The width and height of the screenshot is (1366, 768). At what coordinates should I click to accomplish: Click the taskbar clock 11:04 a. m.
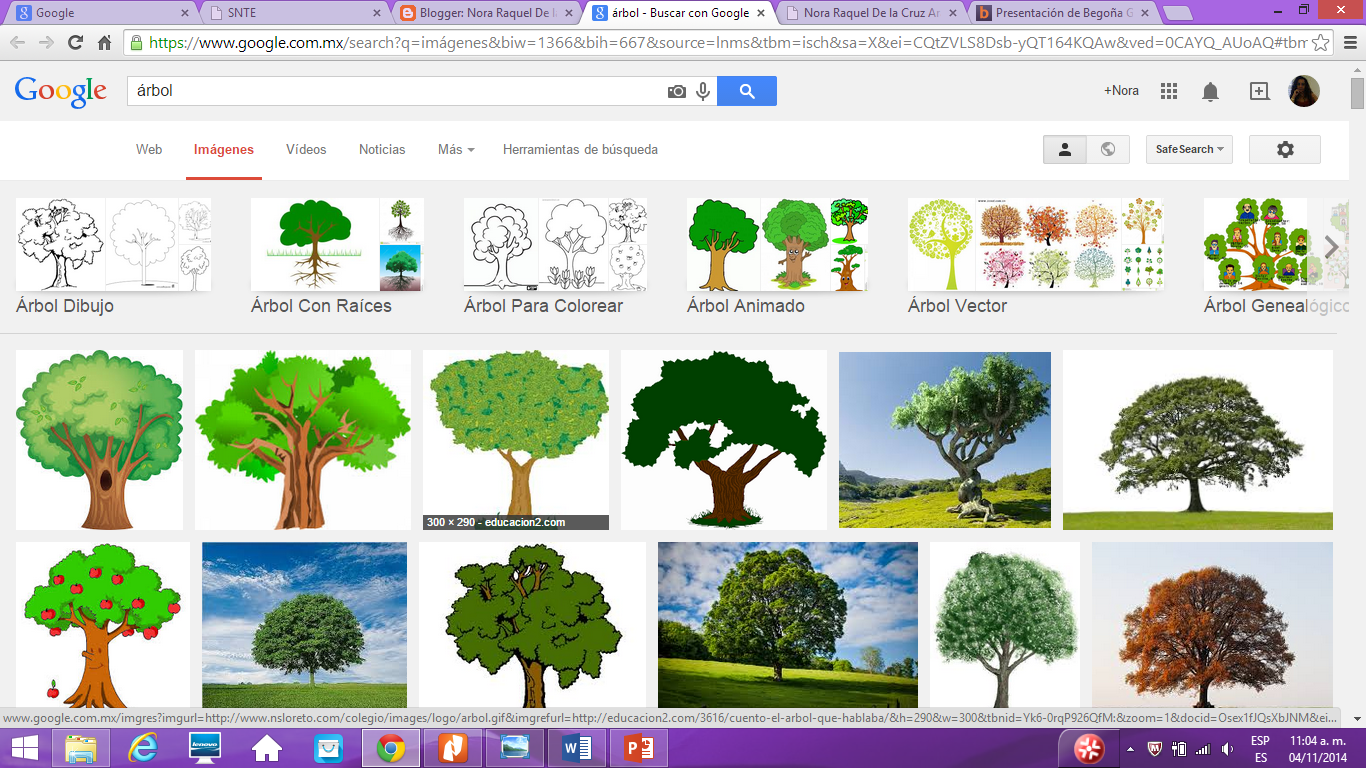(1316, 741)
